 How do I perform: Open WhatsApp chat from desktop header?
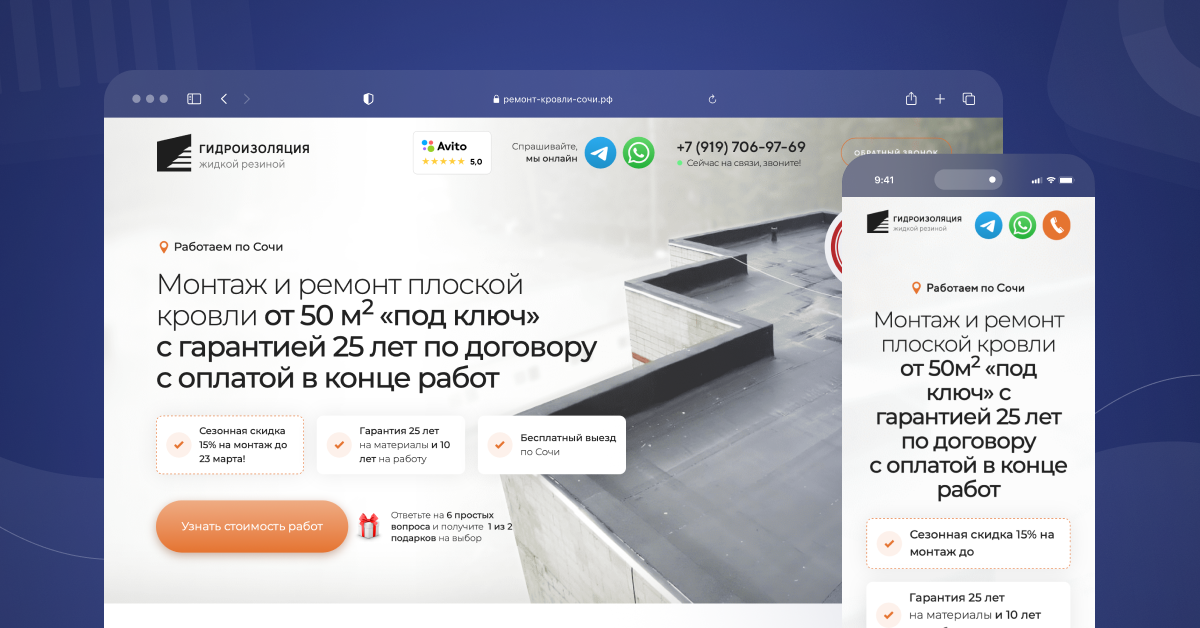click(639, 153)
